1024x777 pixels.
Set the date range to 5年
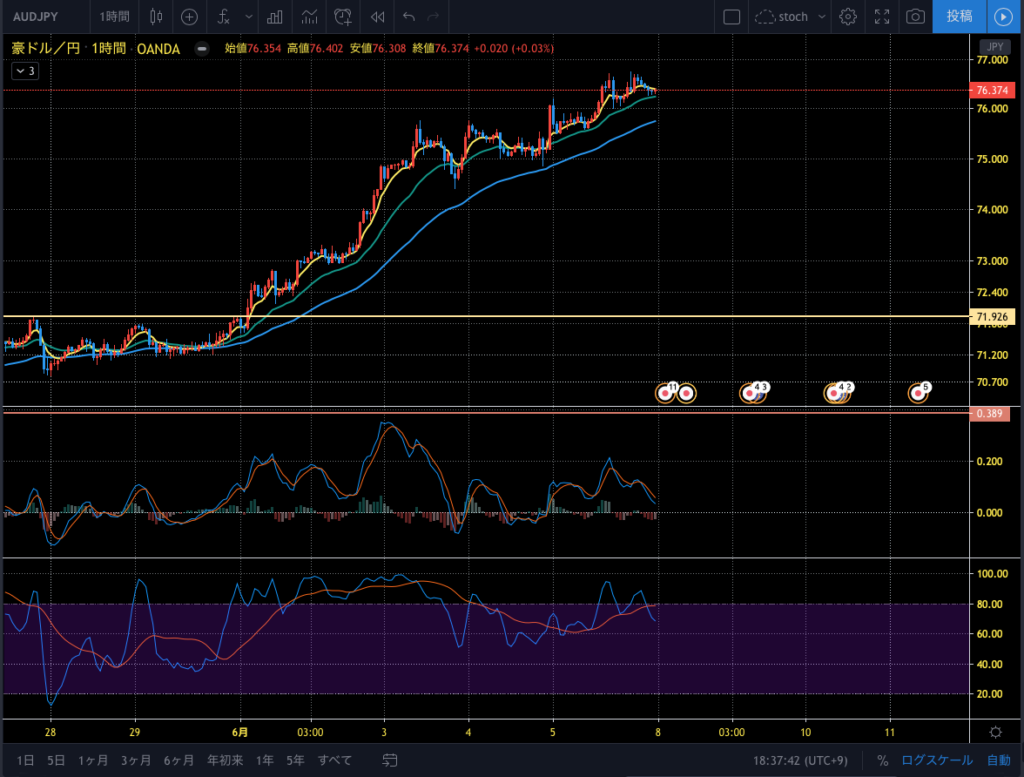[x=295, y=760]
